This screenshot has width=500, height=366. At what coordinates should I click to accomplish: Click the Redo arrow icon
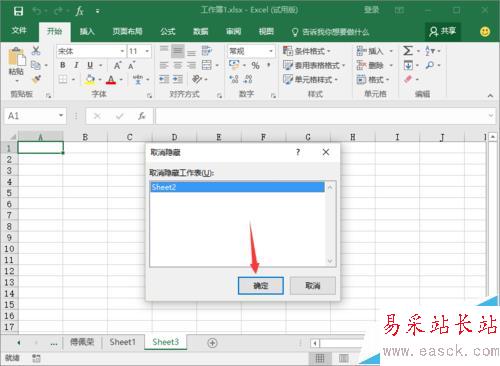tap(58, 11)
